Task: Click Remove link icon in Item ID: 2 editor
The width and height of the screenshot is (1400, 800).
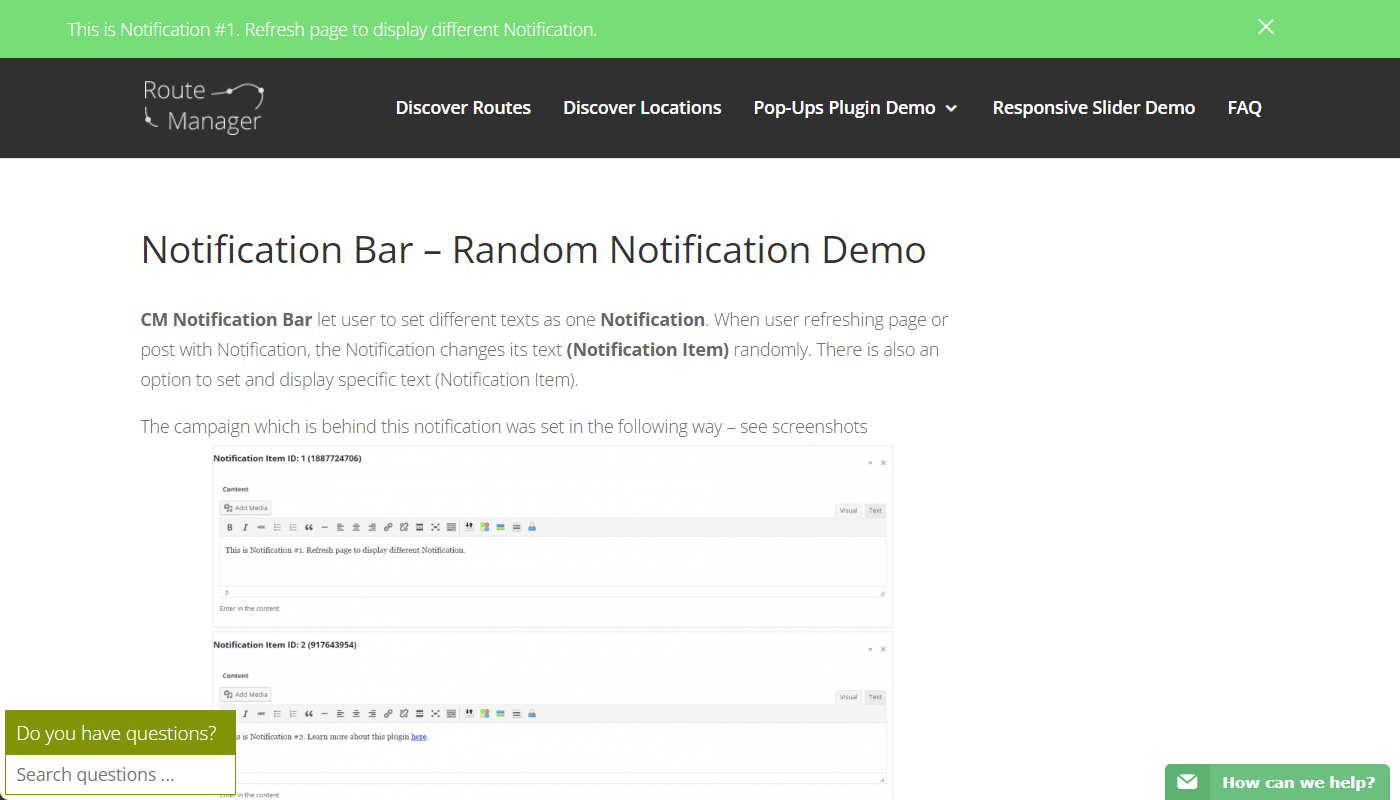Action: tap(404, 713)
